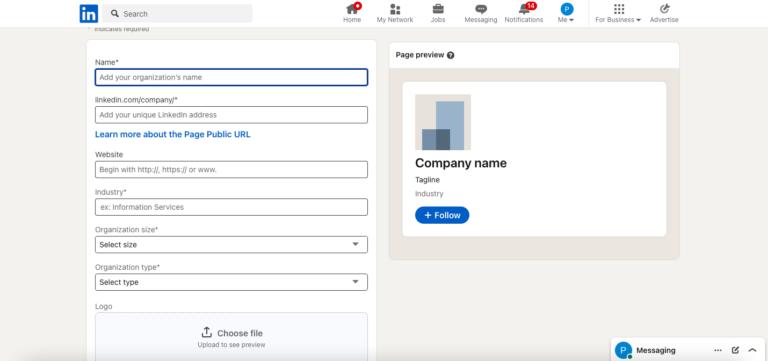Screen dimensions: 768x361
Task: Click the Advertise label in navbar
Action: [x=664, y=20]
